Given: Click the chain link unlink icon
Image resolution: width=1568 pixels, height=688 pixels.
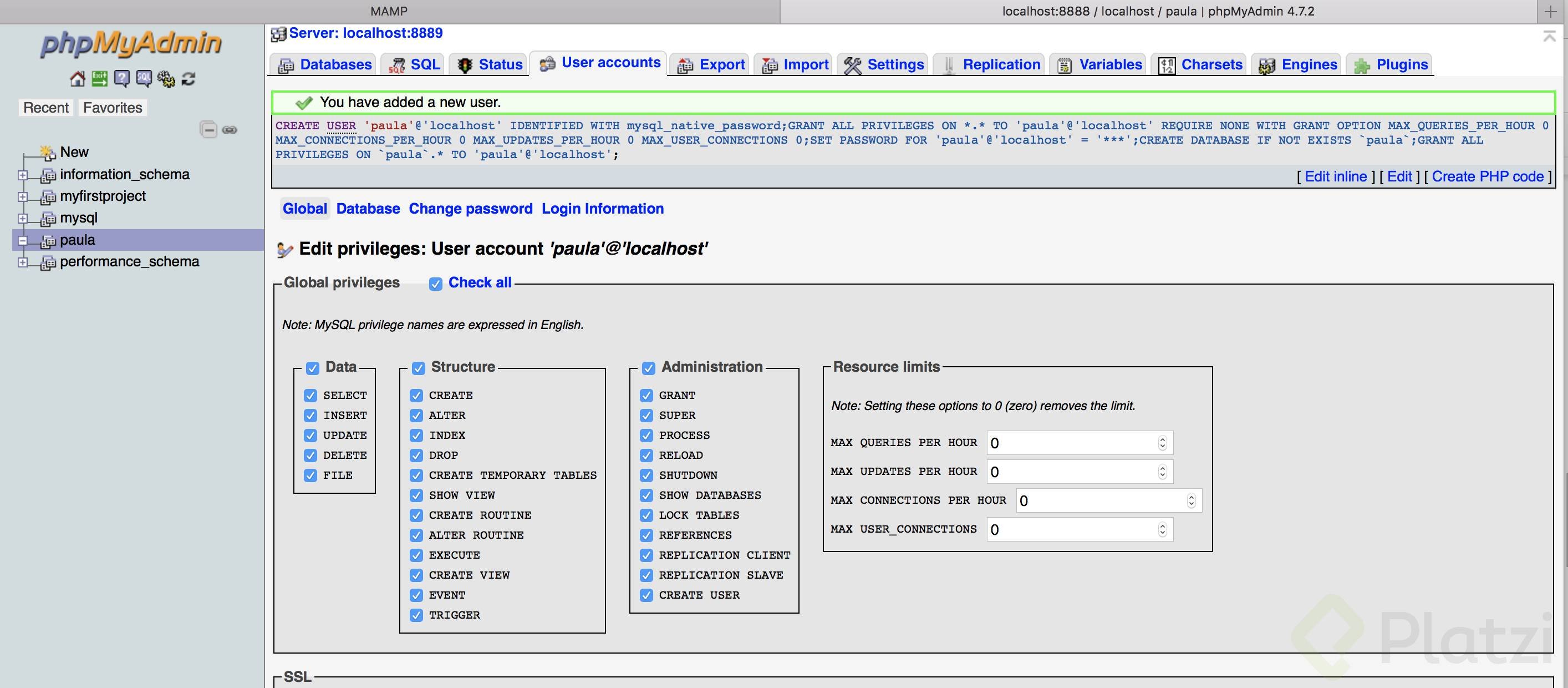Looking at the screenshot, I should tap(230, 130).
